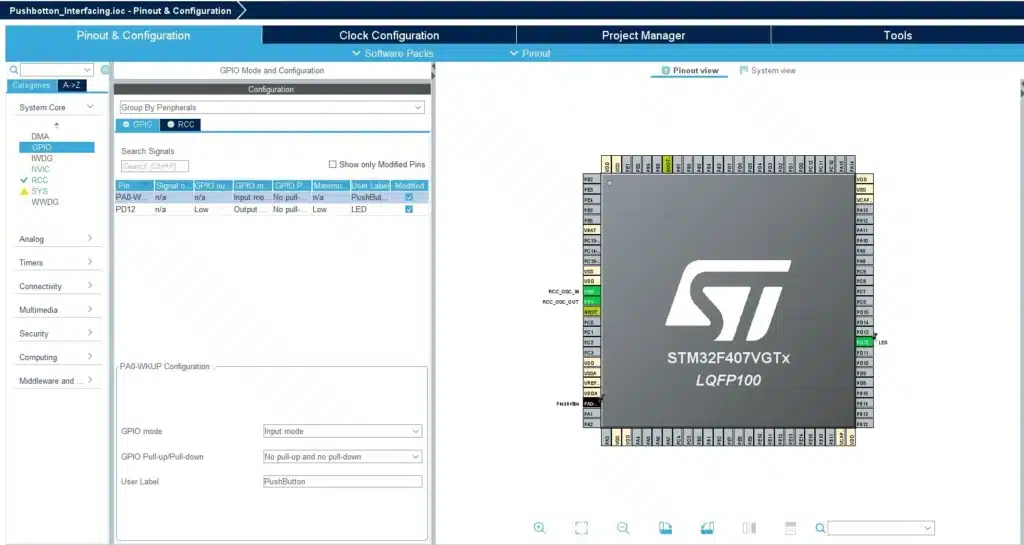Click the pin search magnifier icon below chip
This screenshot has width=1024, height=545.
820,528
